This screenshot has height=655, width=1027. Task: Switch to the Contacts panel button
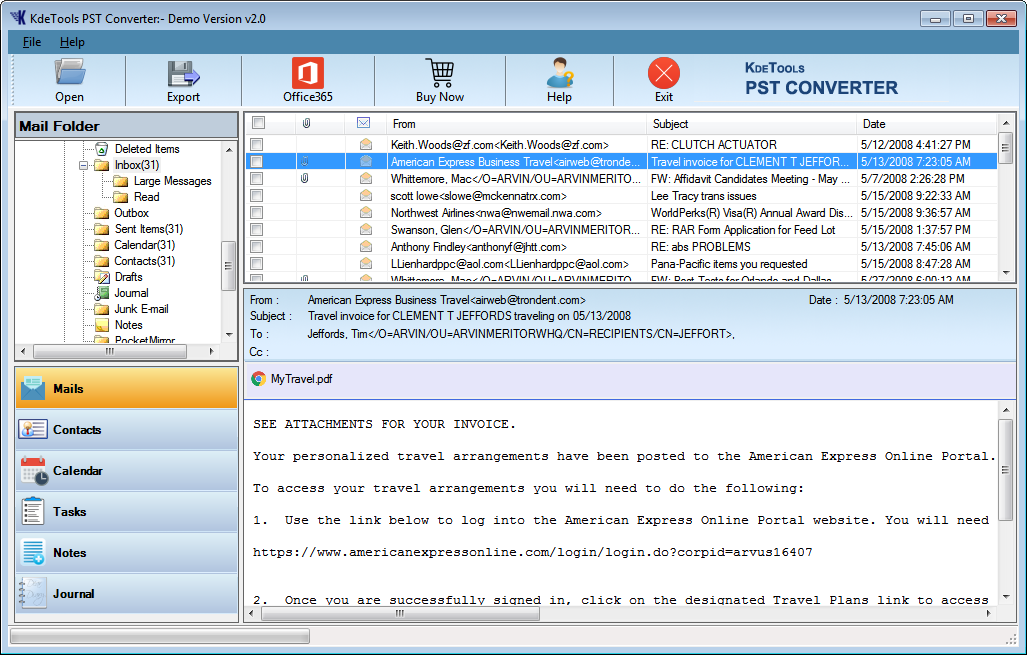coord(126,430)
